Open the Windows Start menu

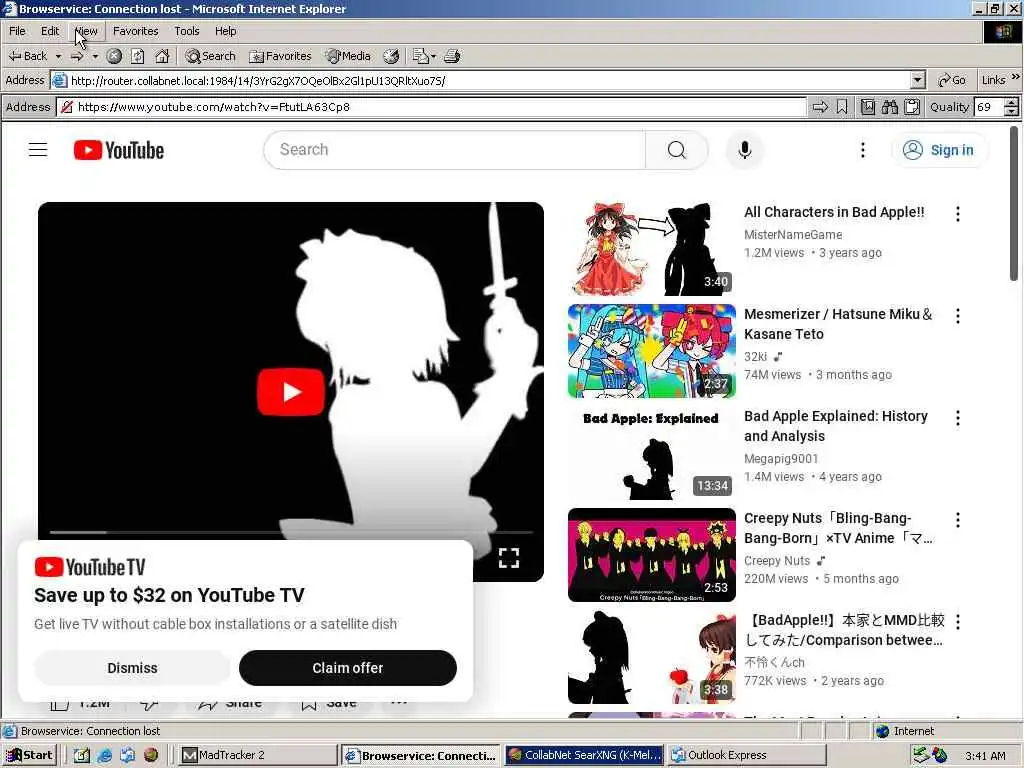pos(29,755)
